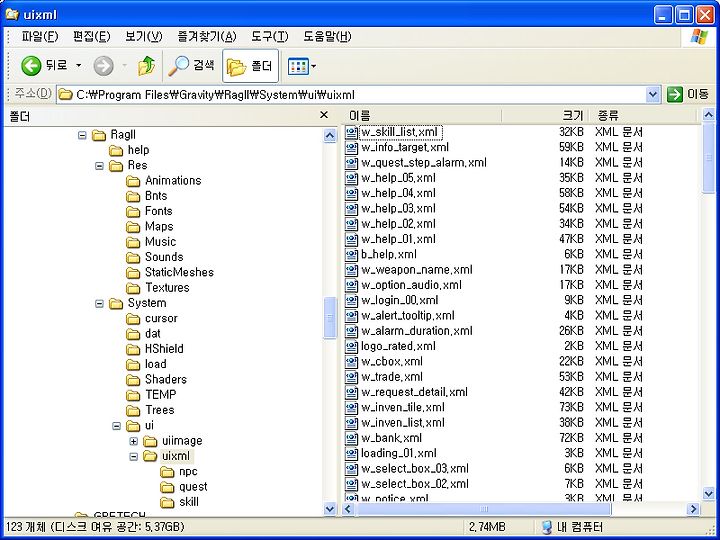Click w_alert_tooltip.xml file name

pyautogui.click(x=408, y=316)
